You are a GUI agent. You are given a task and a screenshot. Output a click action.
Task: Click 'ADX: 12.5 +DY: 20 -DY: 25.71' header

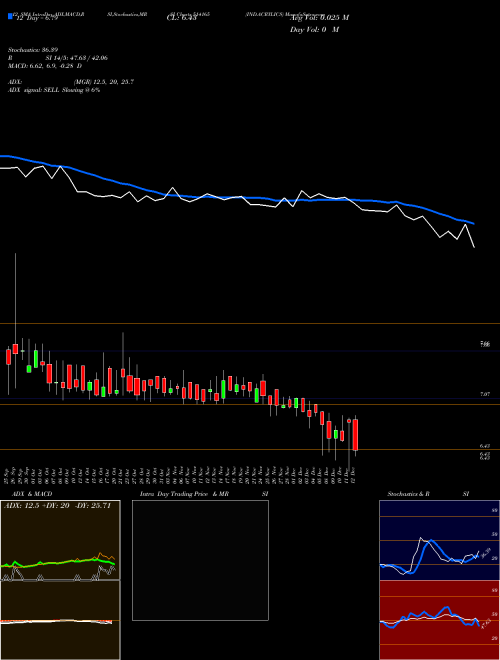click(57, 506)
